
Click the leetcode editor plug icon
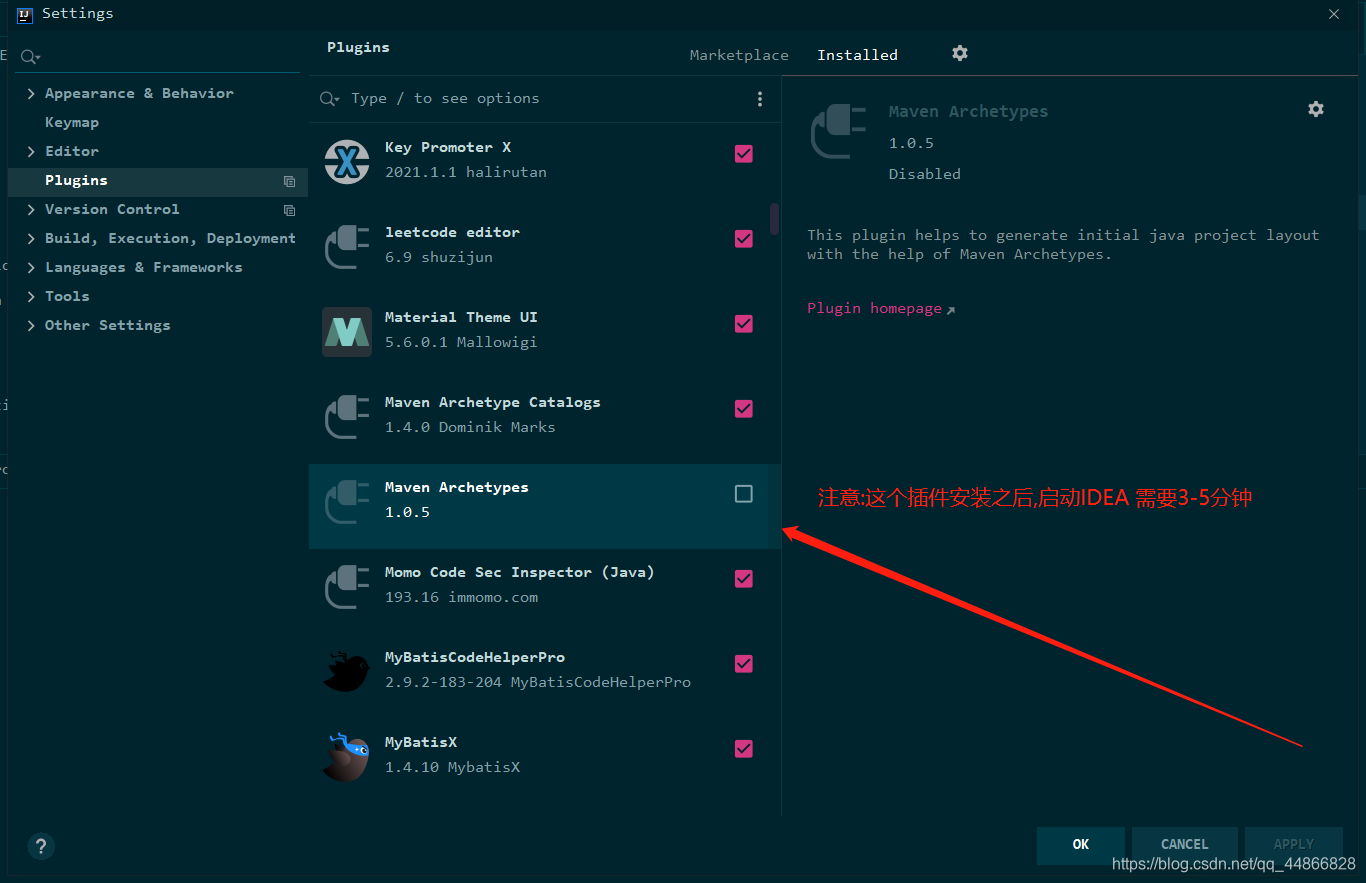coord(347,246)
